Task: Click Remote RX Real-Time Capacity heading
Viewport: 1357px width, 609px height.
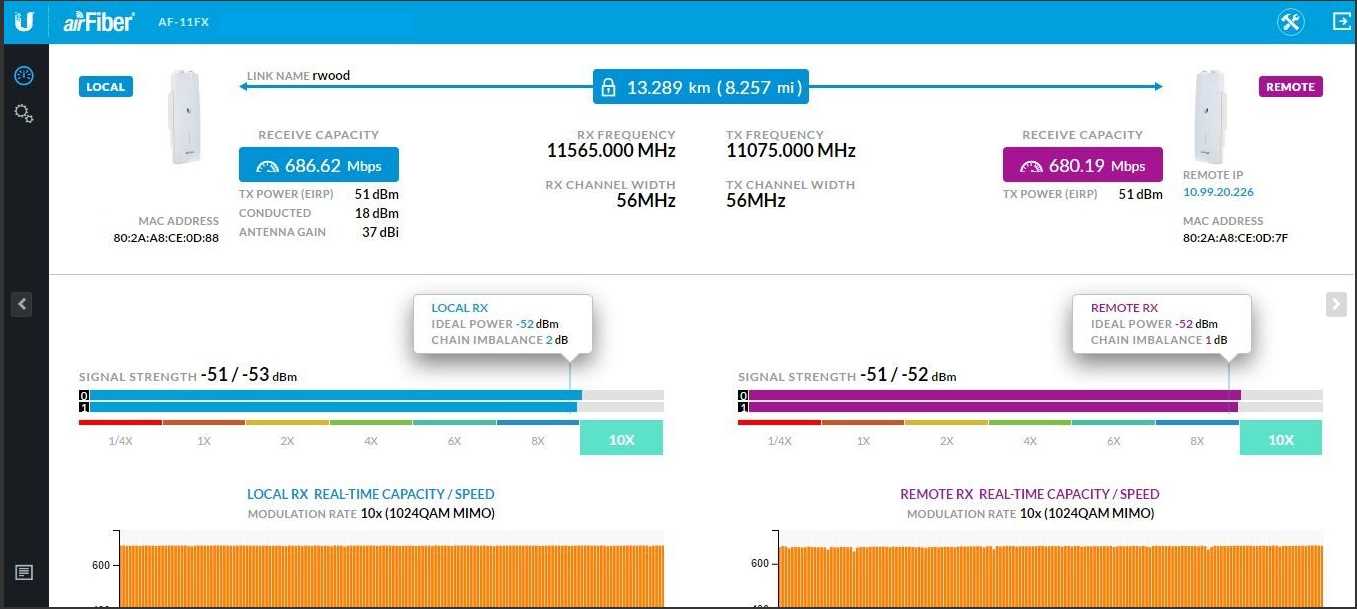Action: tap(1030, 494)
